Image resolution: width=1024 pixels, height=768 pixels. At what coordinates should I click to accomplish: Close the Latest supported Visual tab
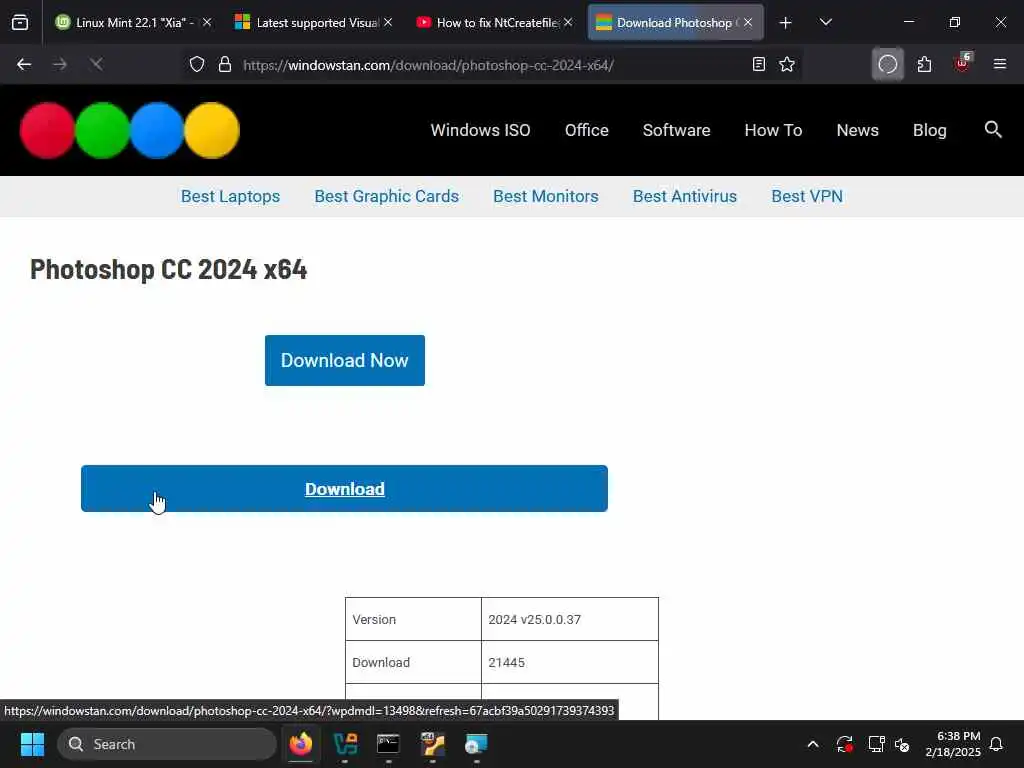[x=388, y=23]
